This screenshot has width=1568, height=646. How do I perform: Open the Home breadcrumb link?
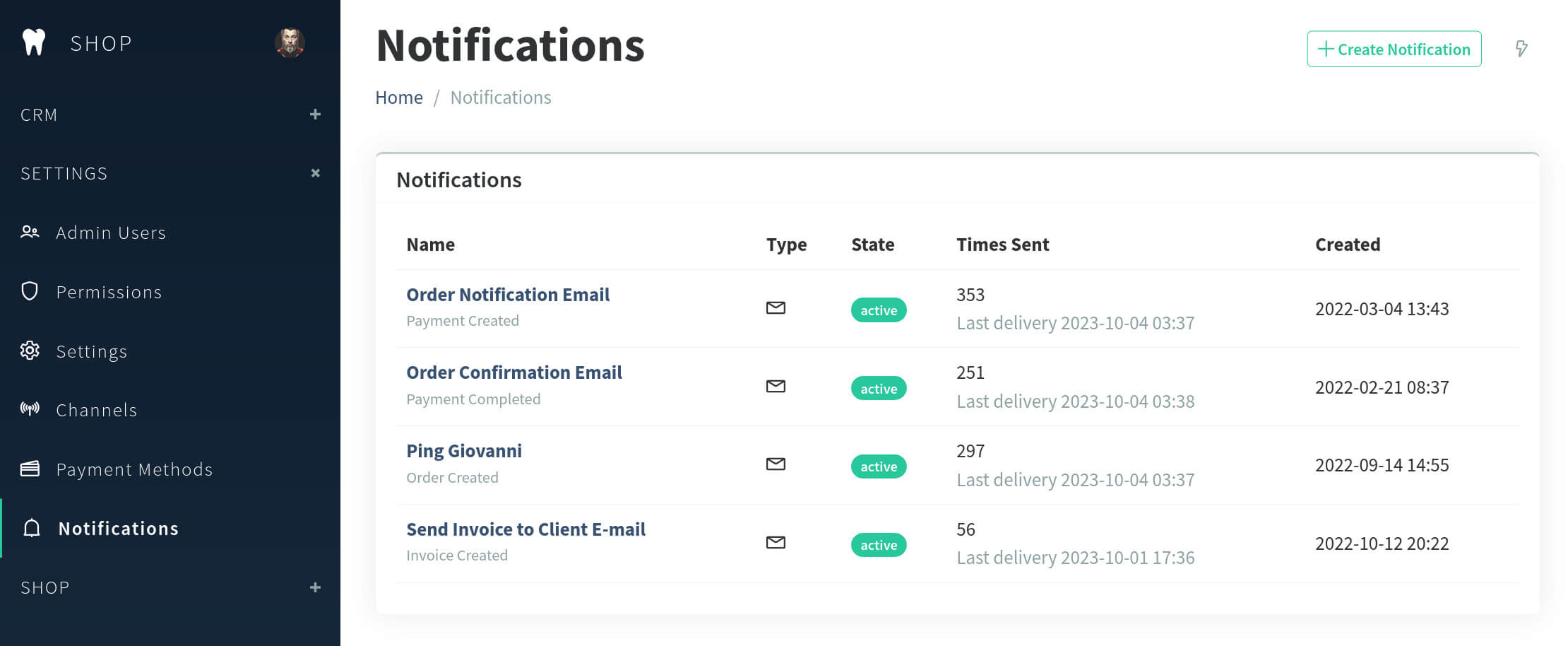pos(399,97)
